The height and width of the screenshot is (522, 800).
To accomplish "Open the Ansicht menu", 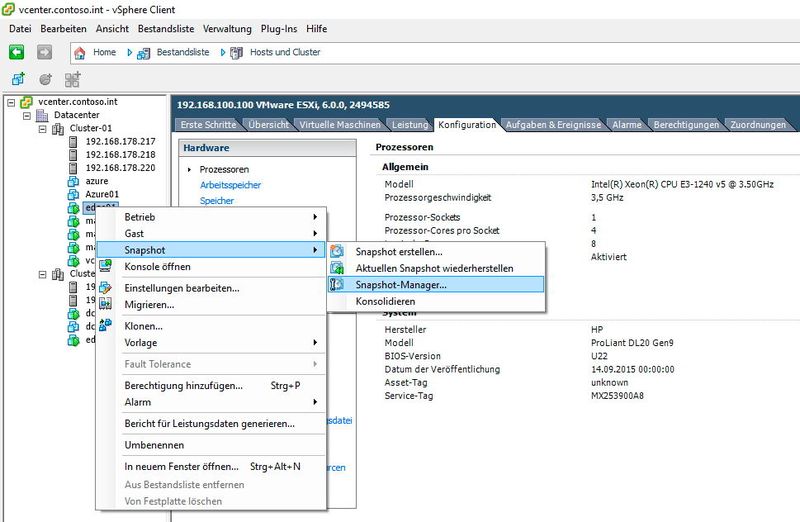I will pyautogui.click(x=112, y=29).
